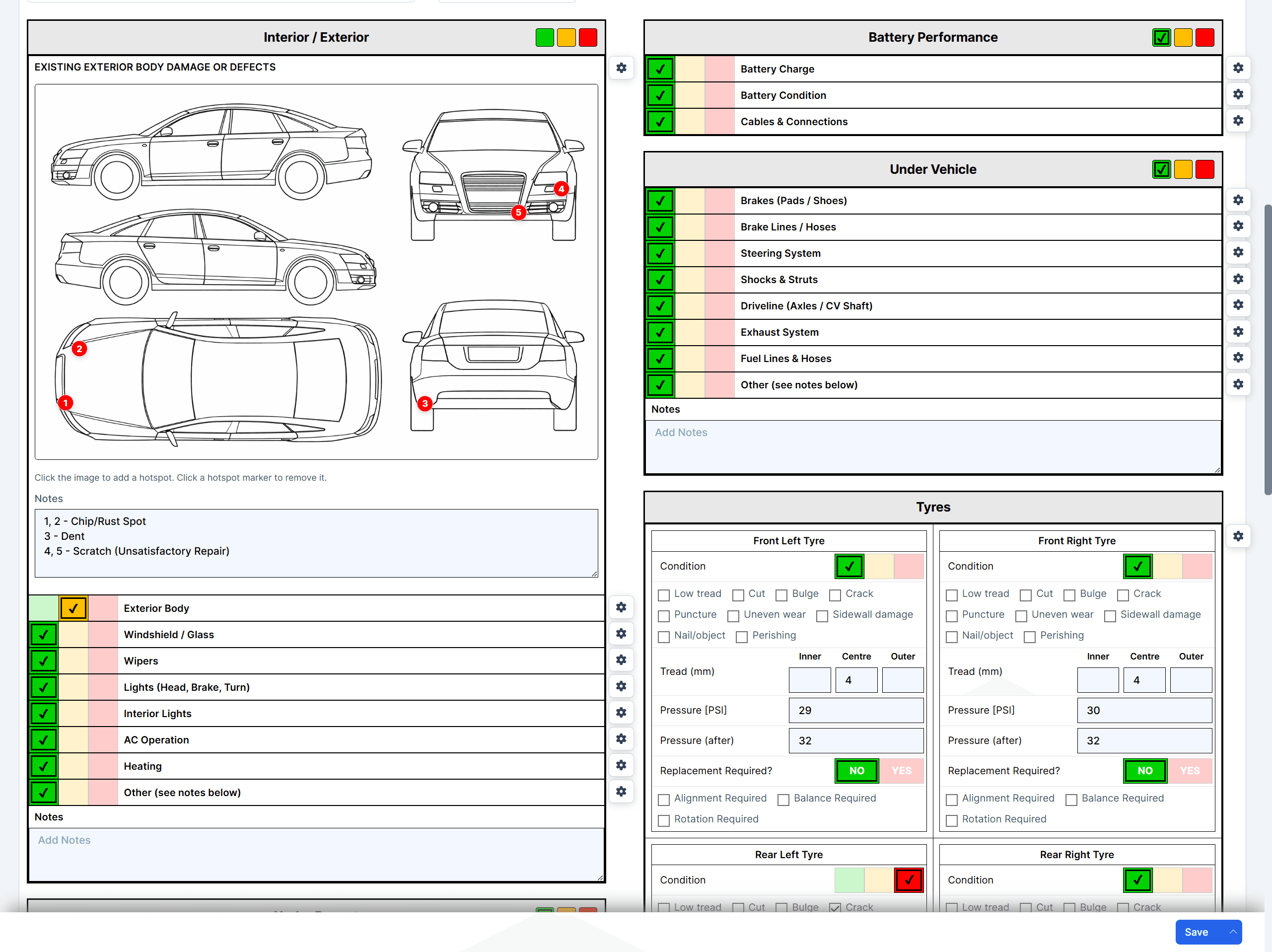Viewport: 1272px width, 952px height.
Task: Remove hotspot marker 3 on rear view
Action: 424,403
